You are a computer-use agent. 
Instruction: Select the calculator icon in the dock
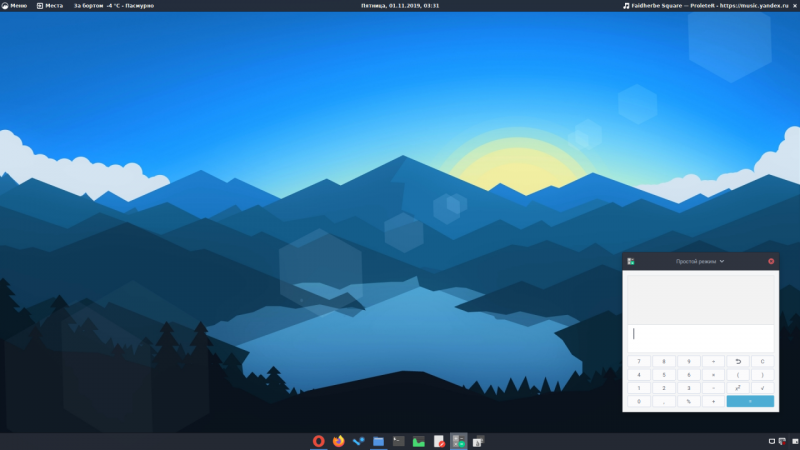pos(459,441)
